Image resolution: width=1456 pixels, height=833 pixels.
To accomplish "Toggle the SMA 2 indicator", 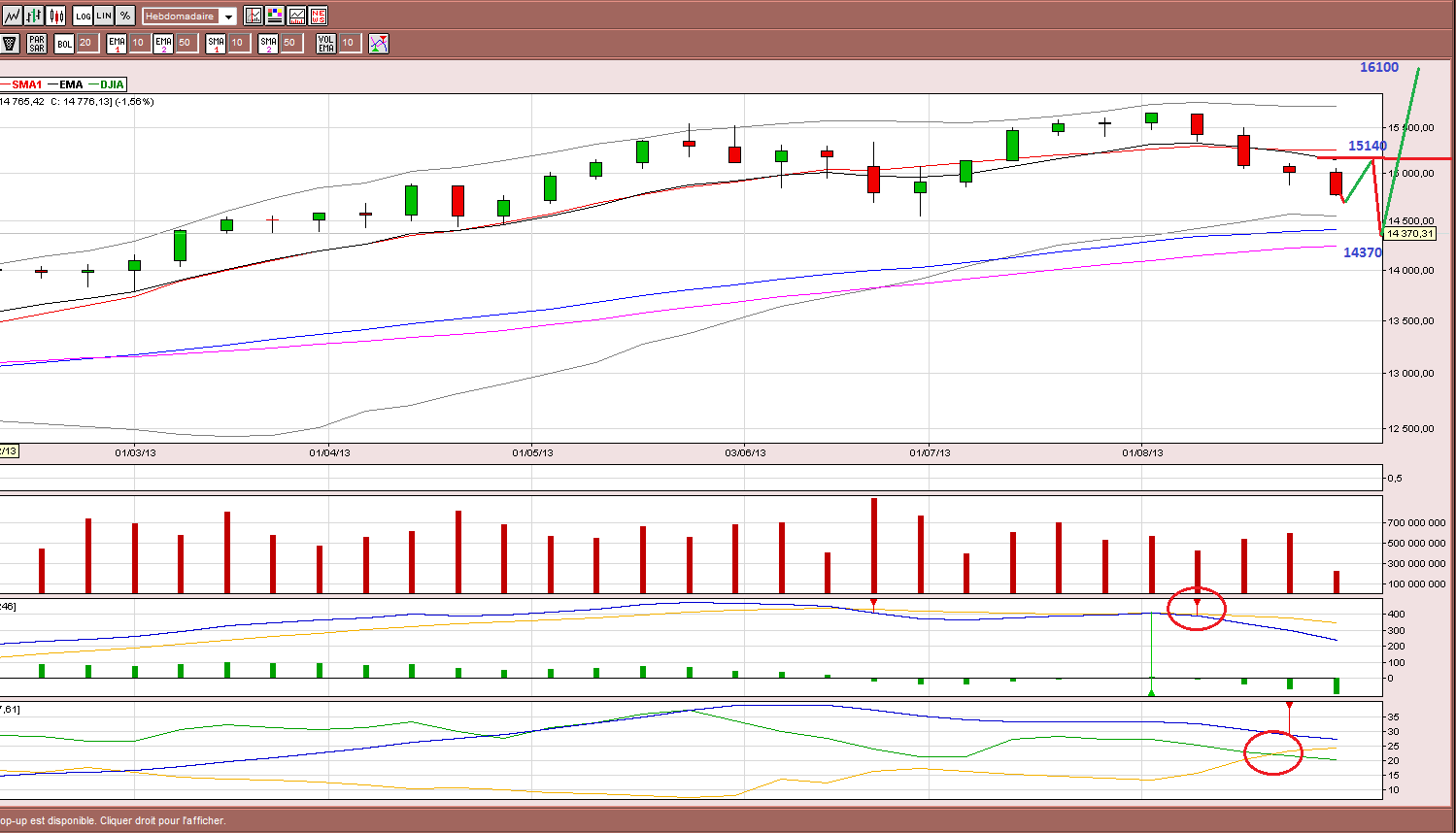I will (x=268, y=43).
